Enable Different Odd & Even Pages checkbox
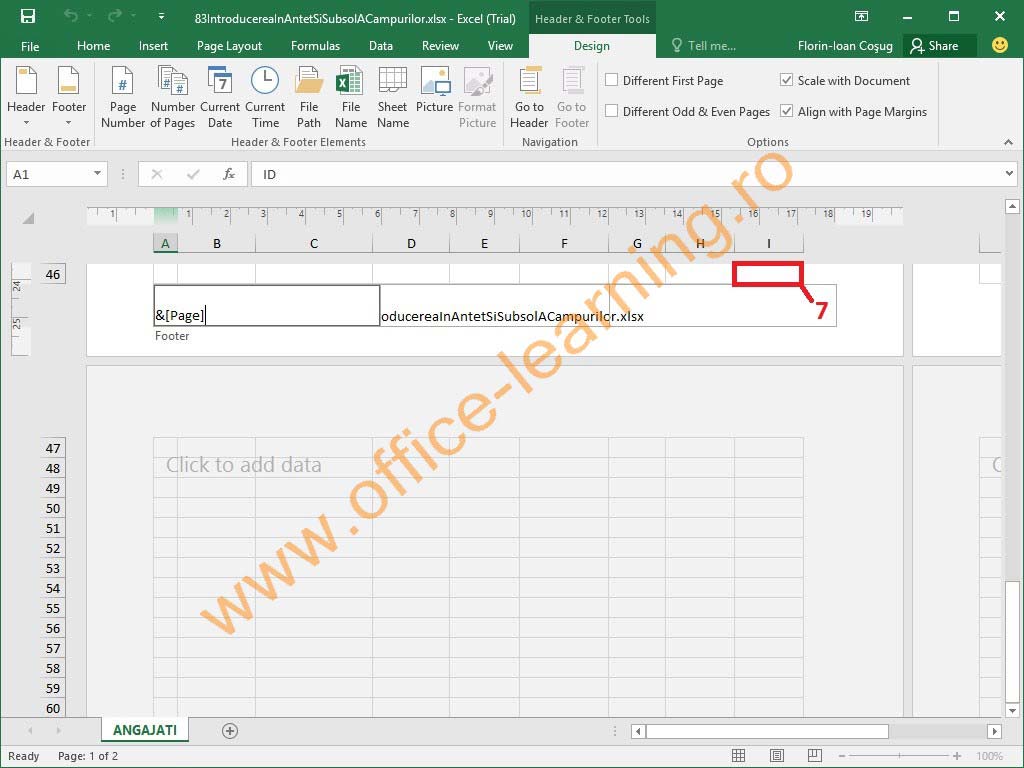Viewport: 1024px width, 768px height. (x=612, y=111)
